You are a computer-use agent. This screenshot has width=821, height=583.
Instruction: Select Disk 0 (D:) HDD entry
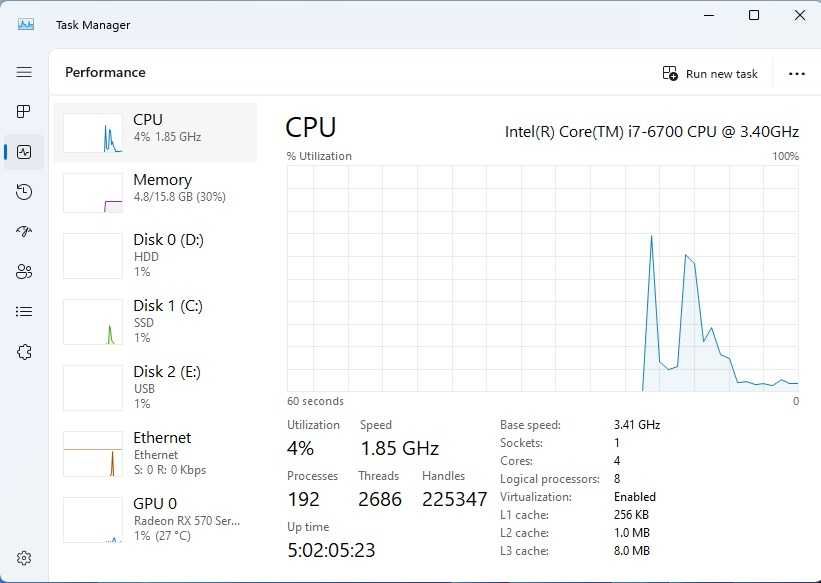click(155, 255)
